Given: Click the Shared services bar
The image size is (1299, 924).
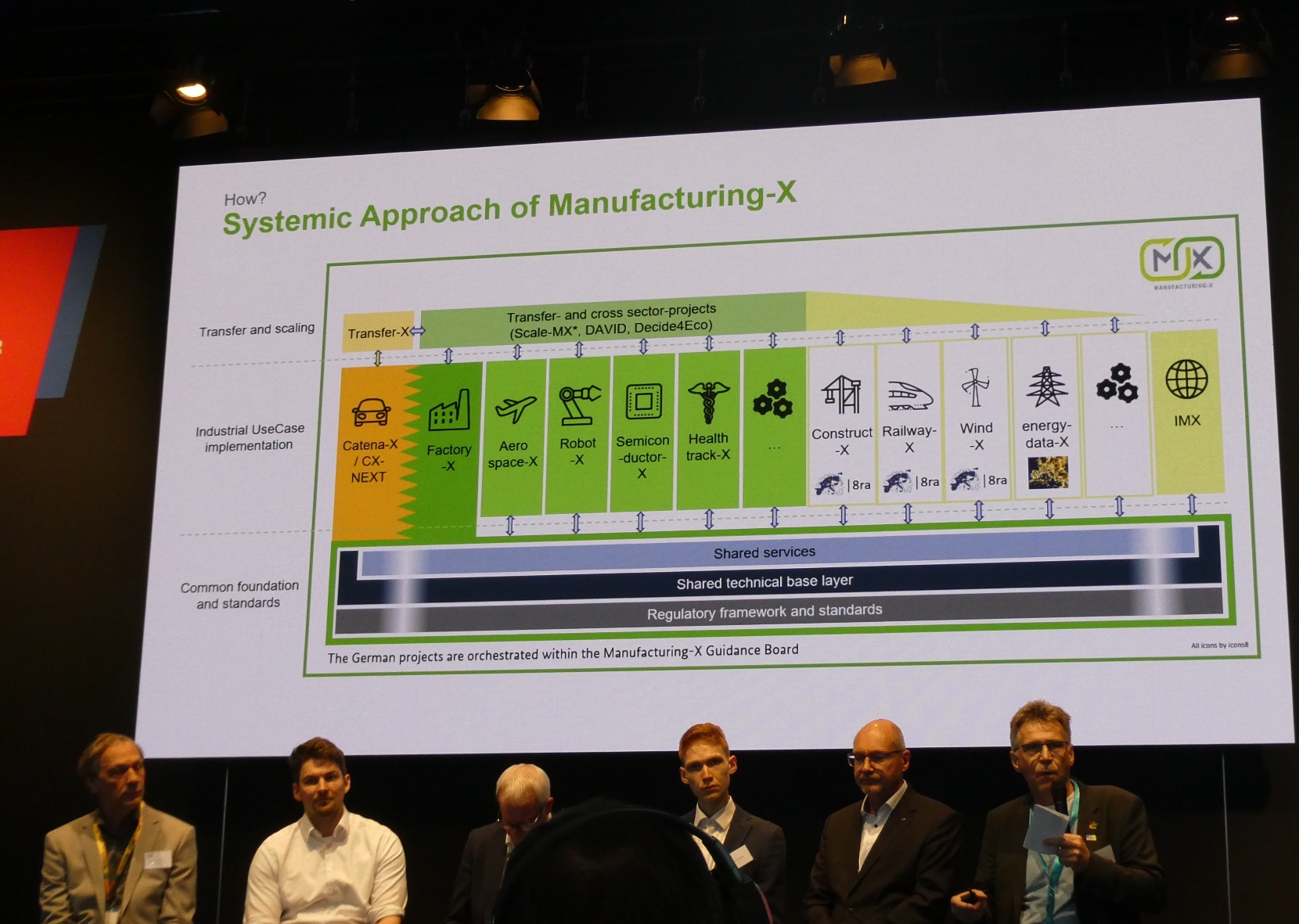Looking at the screenshot, I should coord(778,552).
